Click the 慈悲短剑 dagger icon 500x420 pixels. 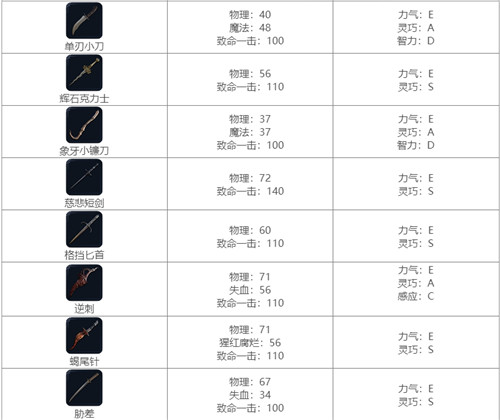point(84,177)
